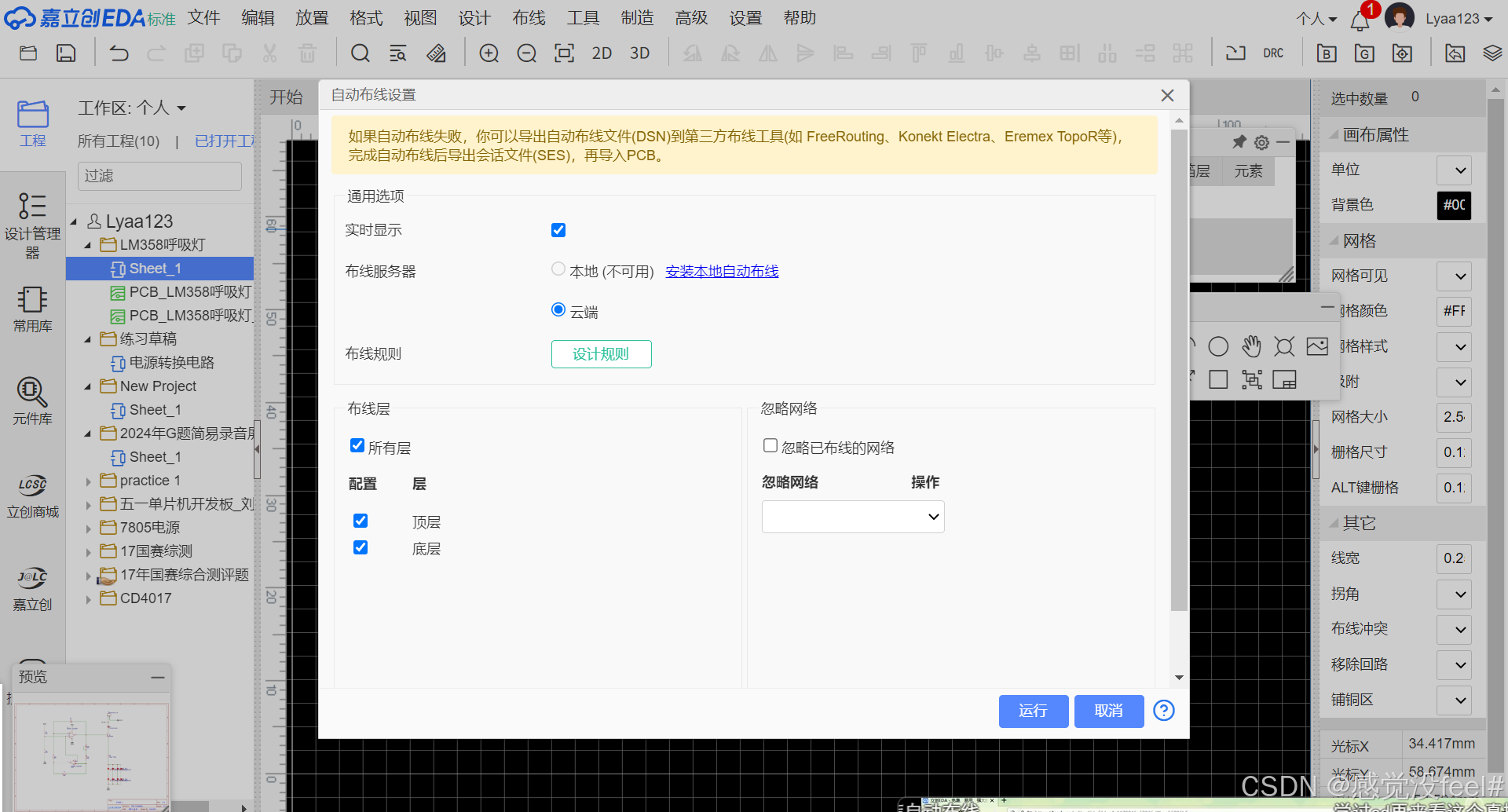Click the 已打开工程 link

(225, 141)
